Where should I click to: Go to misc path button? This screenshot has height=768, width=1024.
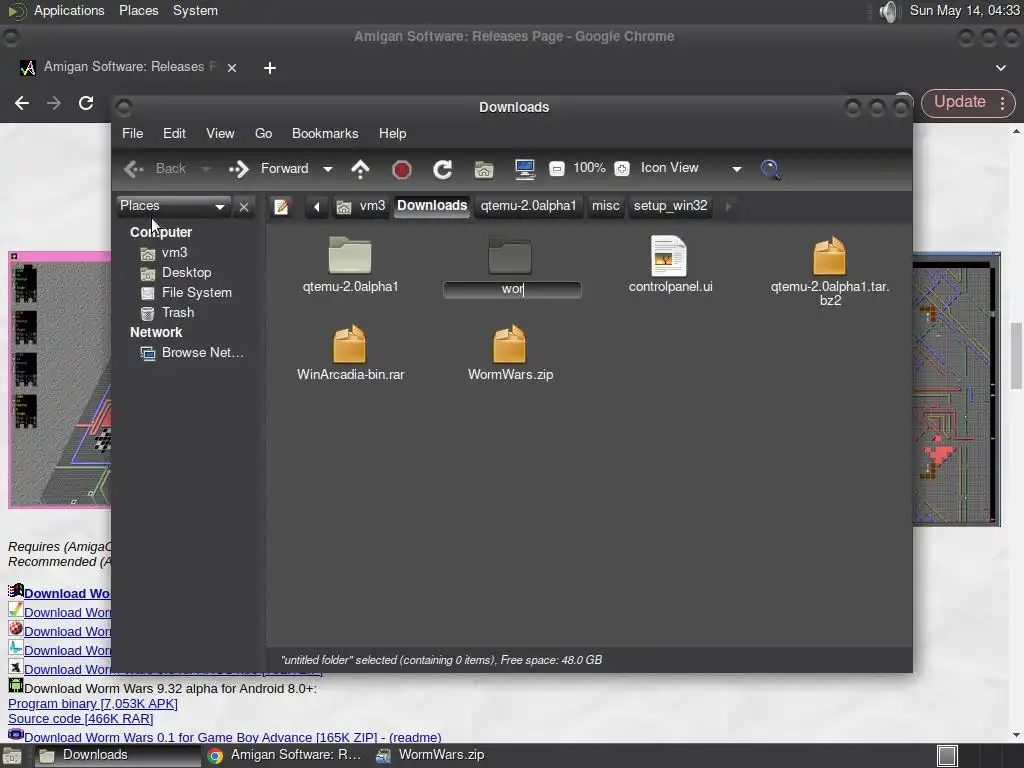[605, 206]
